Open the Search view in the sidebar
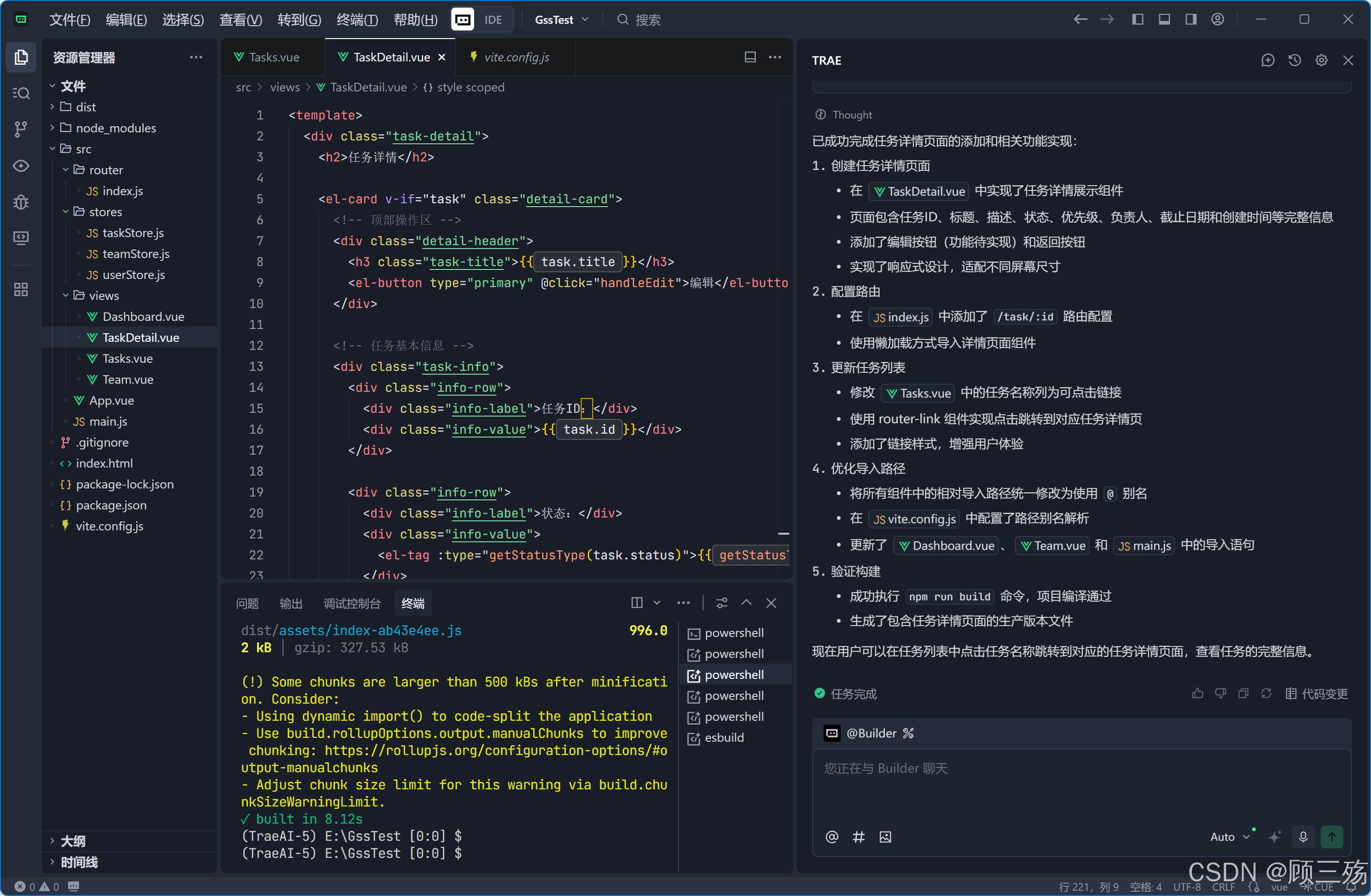The image size is (1371, 896). click(x=21, y=93)
